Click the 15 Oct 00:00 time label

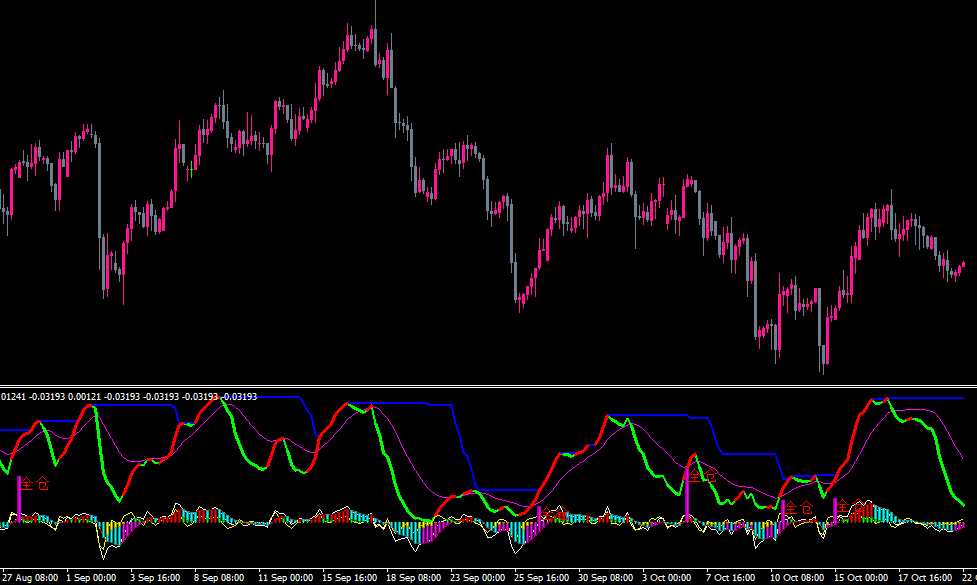click(x=863, y=578)
